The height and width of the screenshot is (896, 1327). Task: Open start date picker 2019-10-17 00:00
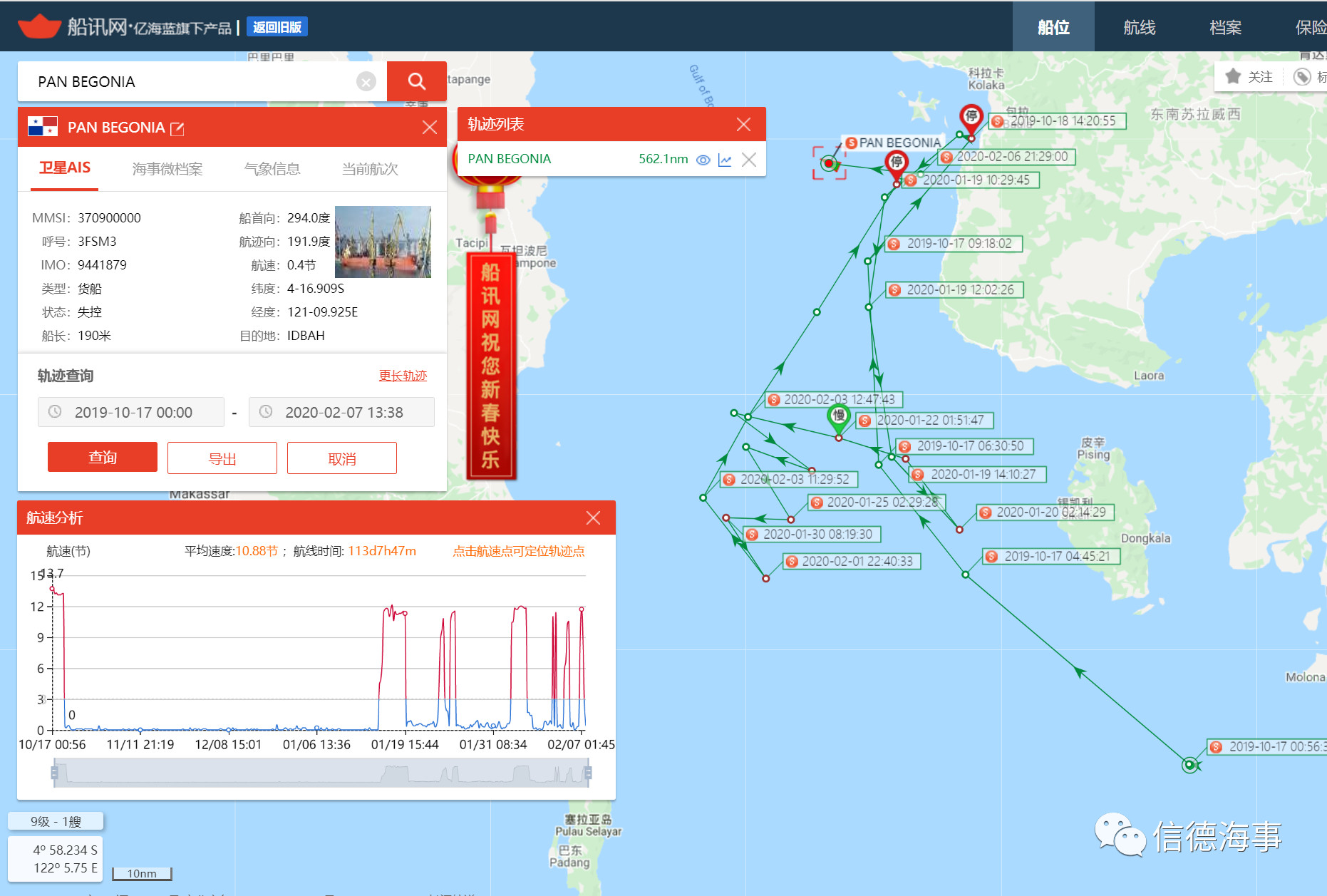[x=131, y=412]
